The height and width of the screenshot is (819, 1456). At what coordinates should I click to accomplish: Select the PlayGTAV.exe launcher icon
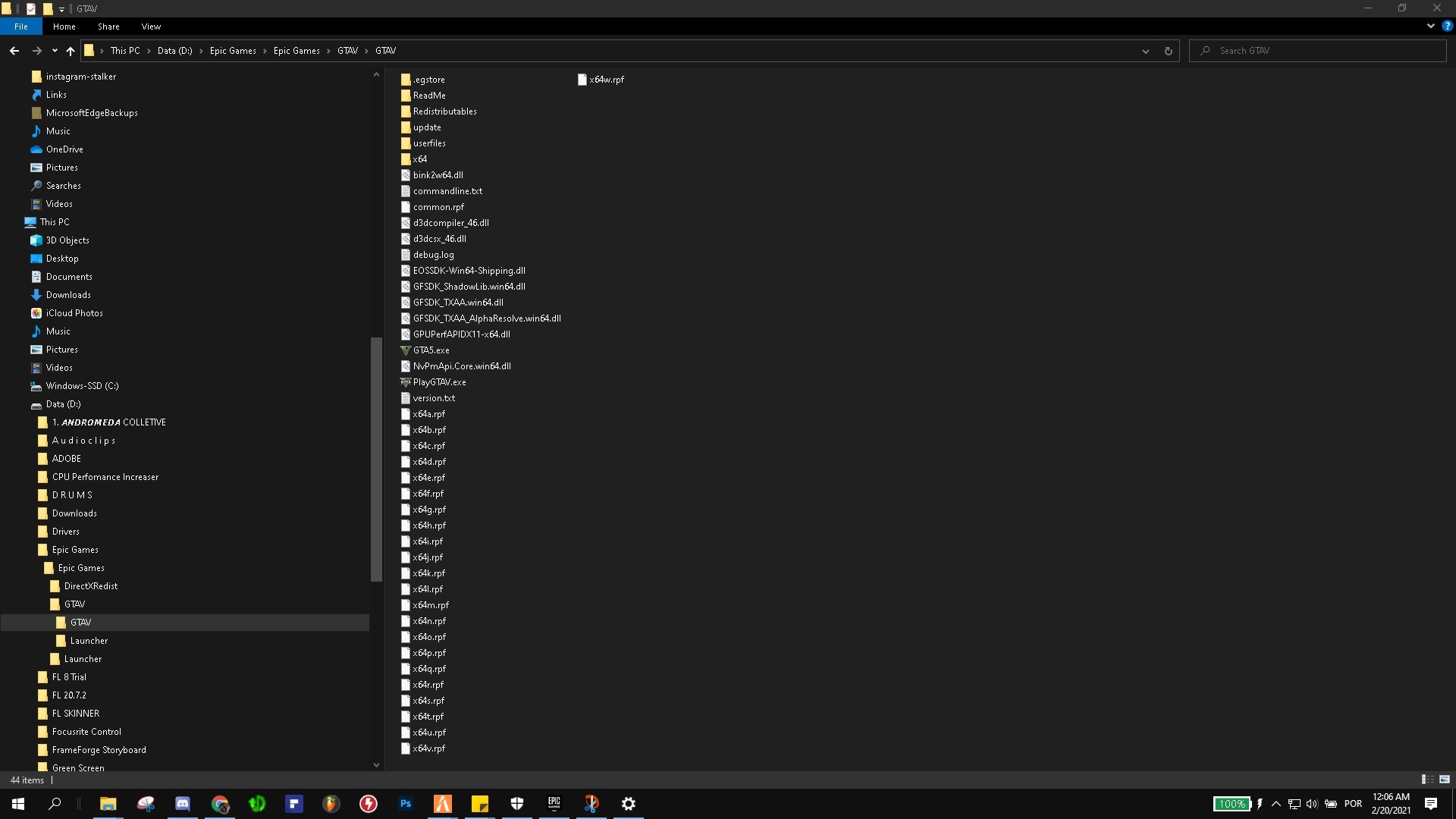406,382
